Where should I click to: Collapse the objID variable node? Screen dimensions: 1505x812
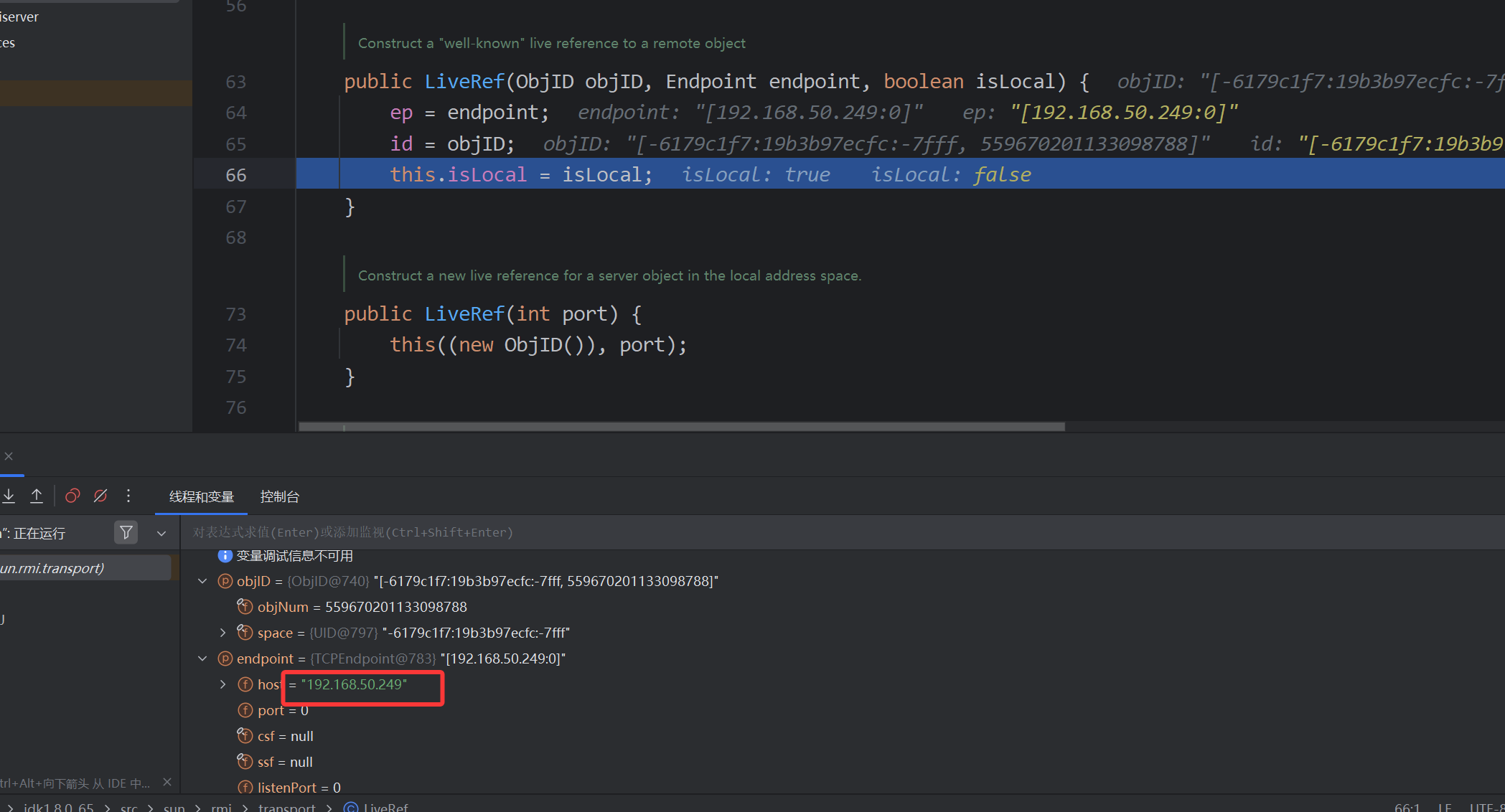coord(202,581)
